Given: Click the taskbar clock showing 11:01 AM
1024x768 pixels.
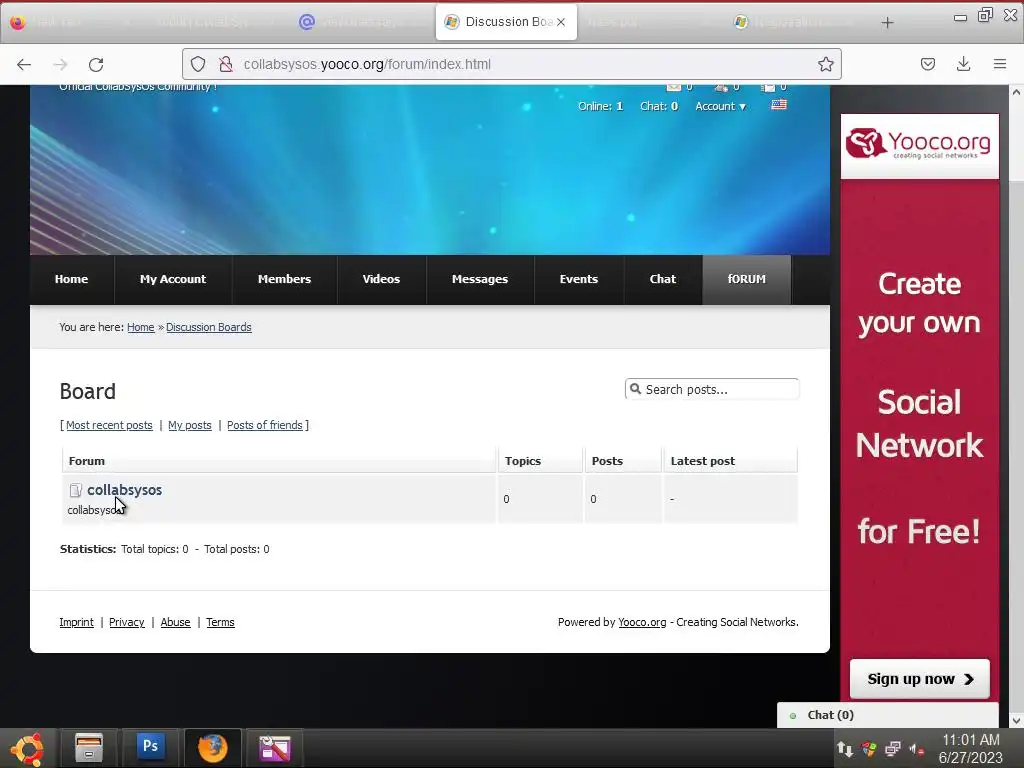Looking at the screenshot, I should coord(970,748).
